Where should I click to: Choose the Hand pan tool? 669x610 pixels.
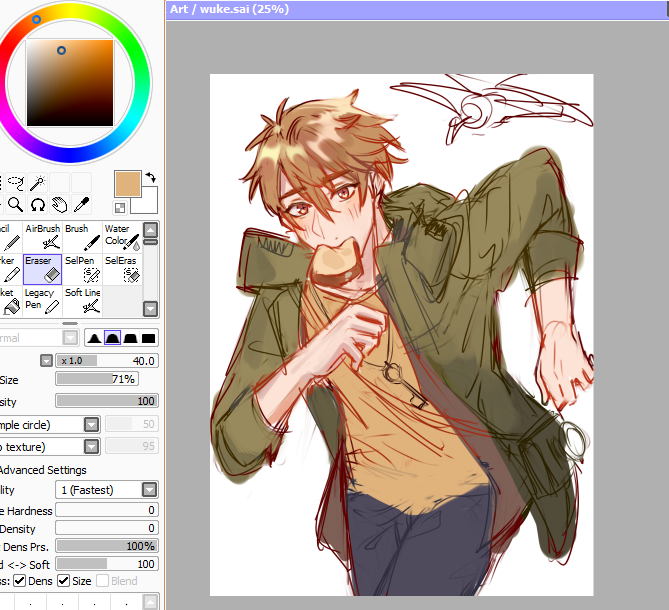tap(59, 205)
